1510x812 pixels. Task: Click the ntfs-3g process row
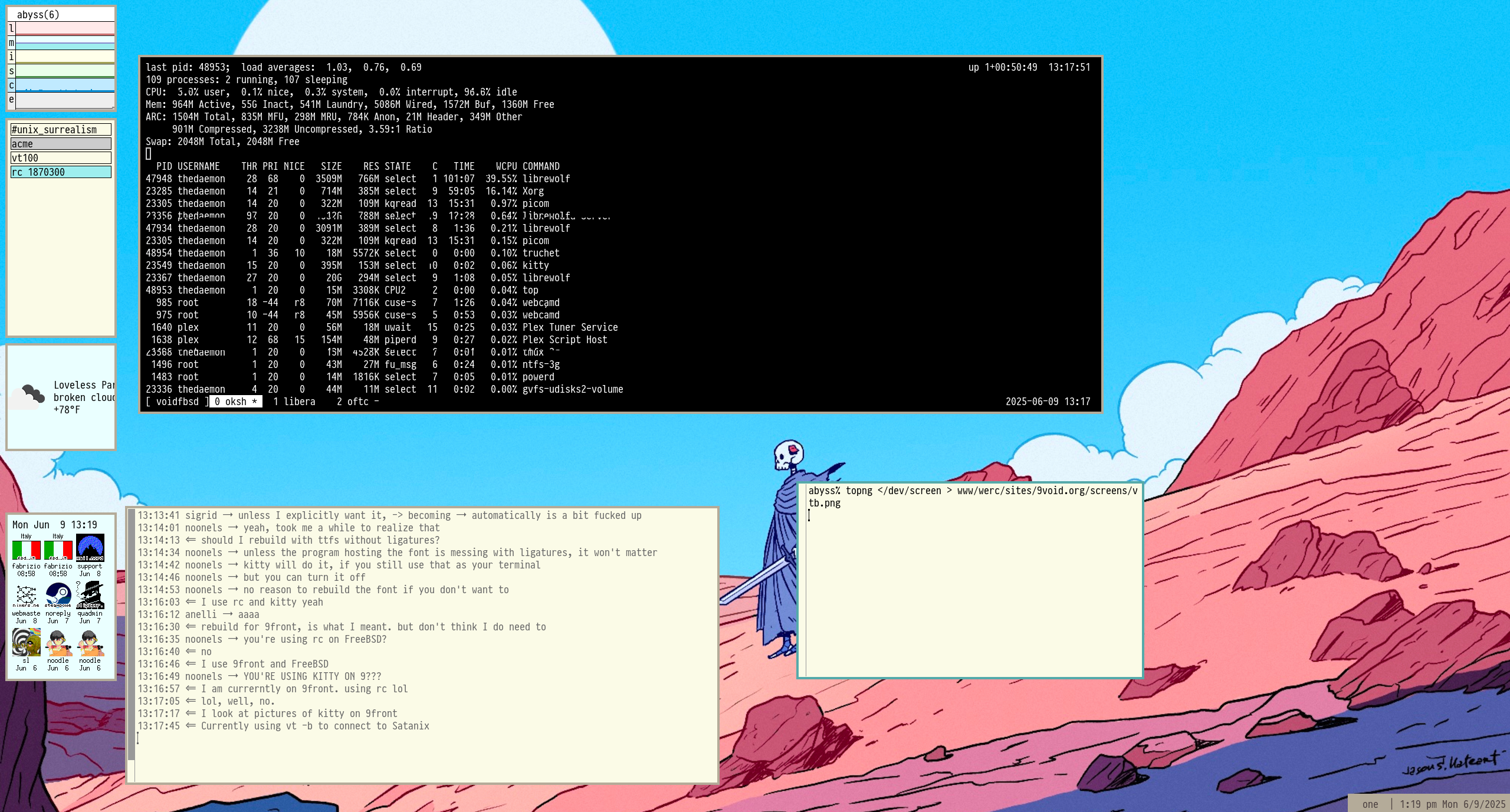[x=353, y=364]
